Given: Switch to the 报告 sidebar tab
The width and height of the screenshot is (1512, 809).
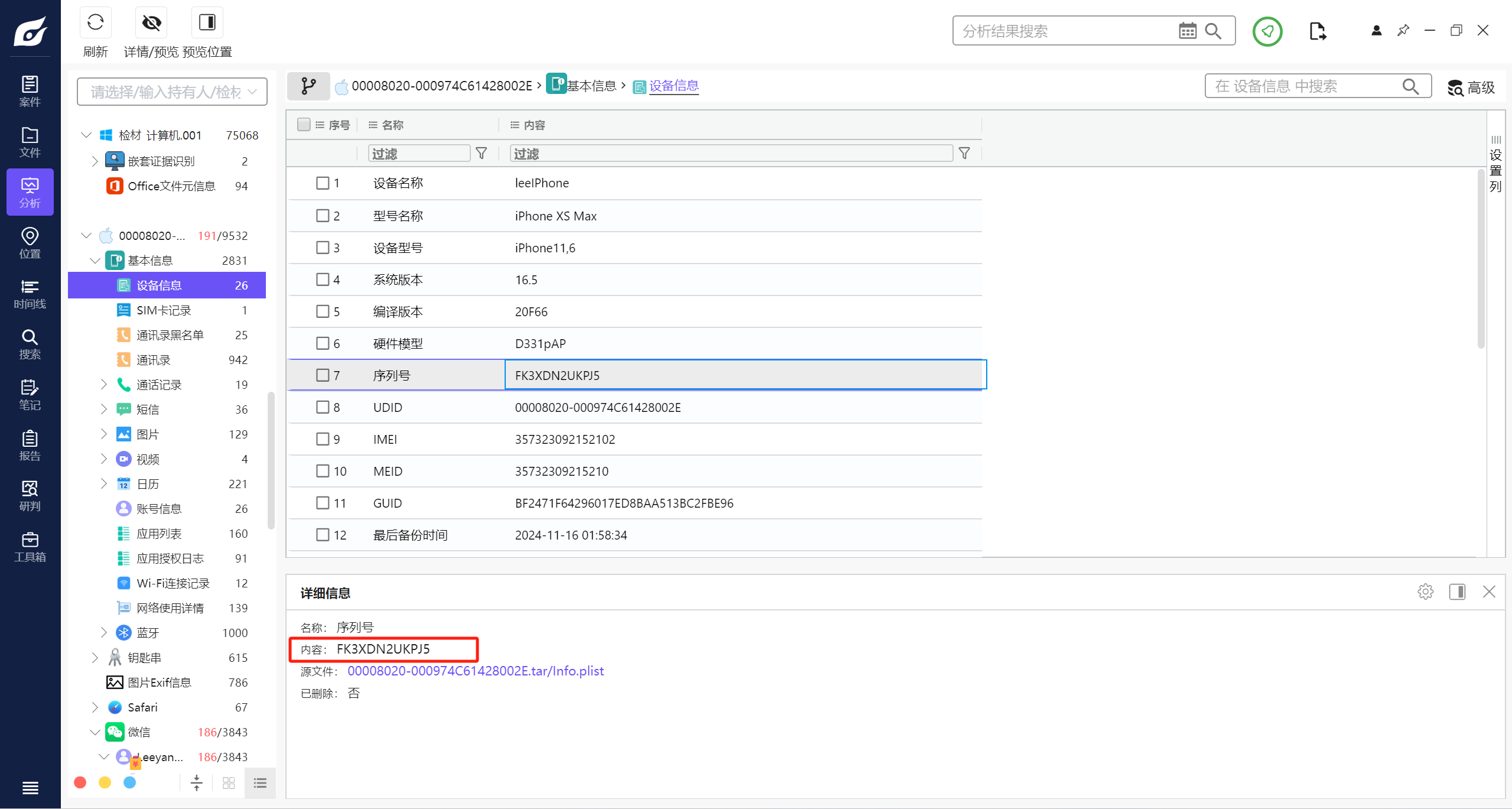Looking at the screenshot, I should point(30,446).
